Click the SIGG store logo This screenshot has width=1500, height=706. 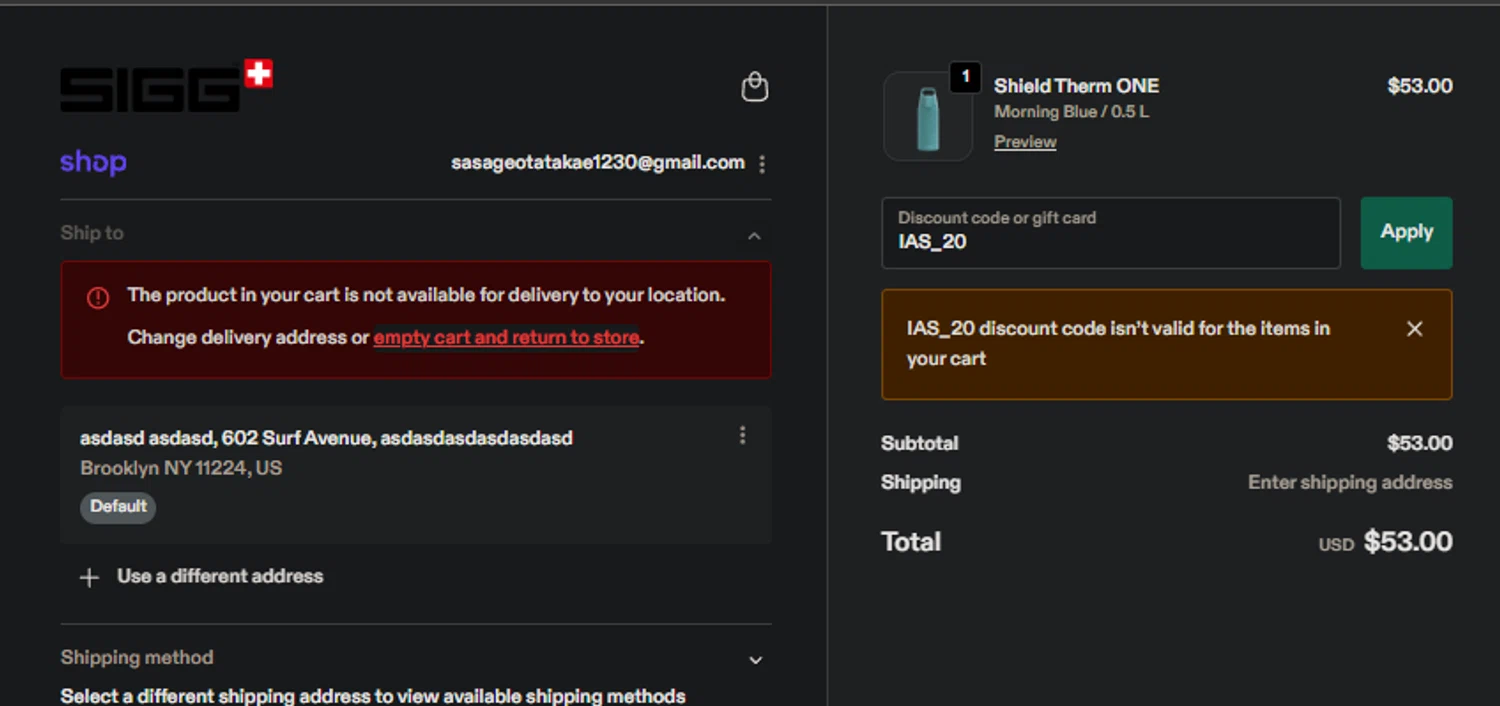click(166, 86)
